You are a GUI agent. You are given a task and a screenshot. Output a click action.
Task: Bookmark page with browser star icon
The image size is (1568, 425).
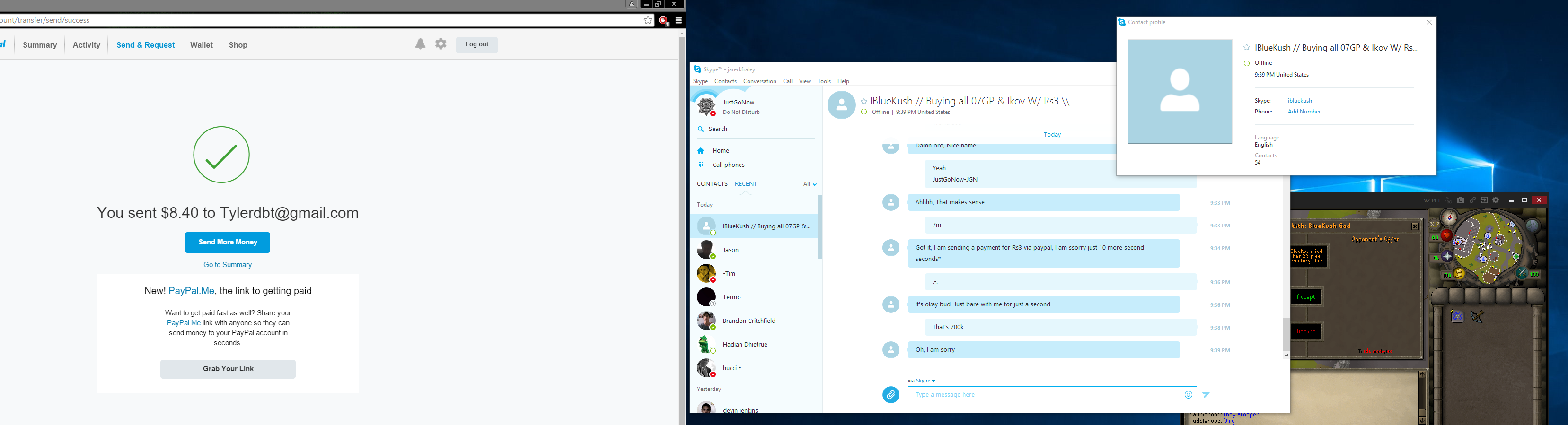(648, 20)
